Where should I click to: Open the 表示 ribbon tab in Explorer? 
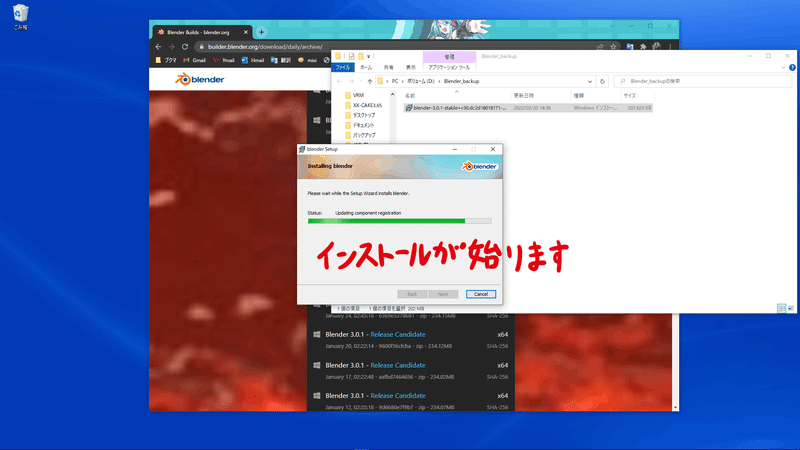point(411,67)
